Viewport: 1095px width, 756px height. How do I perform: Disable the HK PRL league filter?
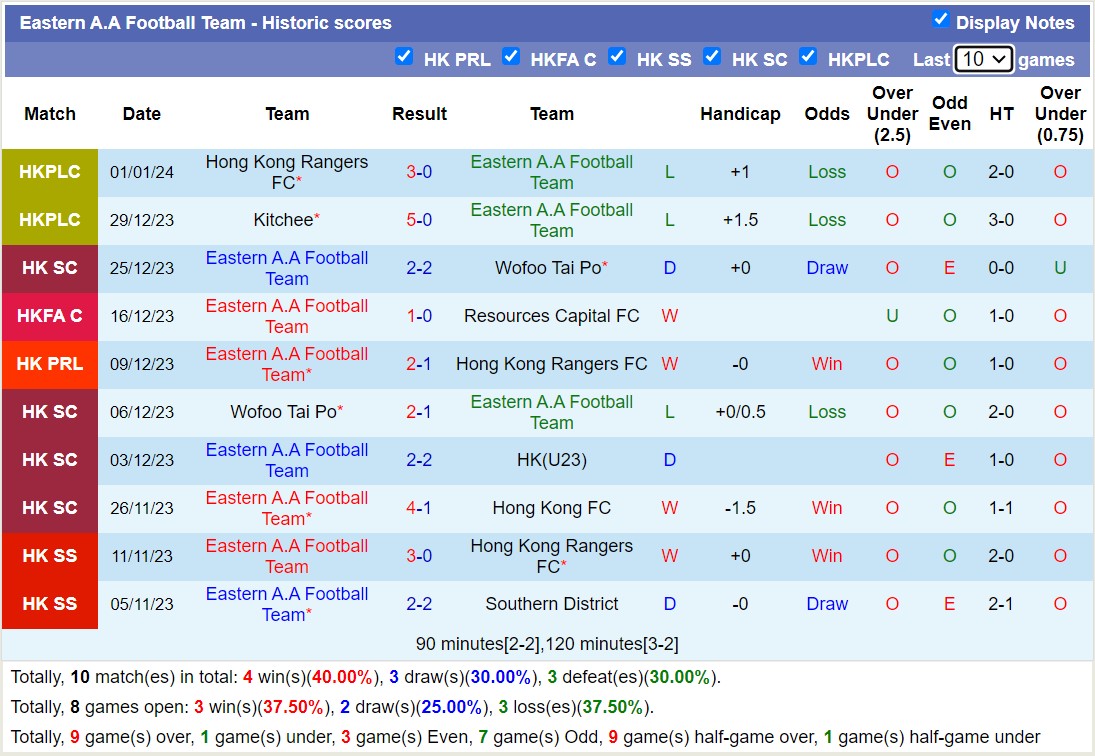pyautogui.click(x=404, y=58)
